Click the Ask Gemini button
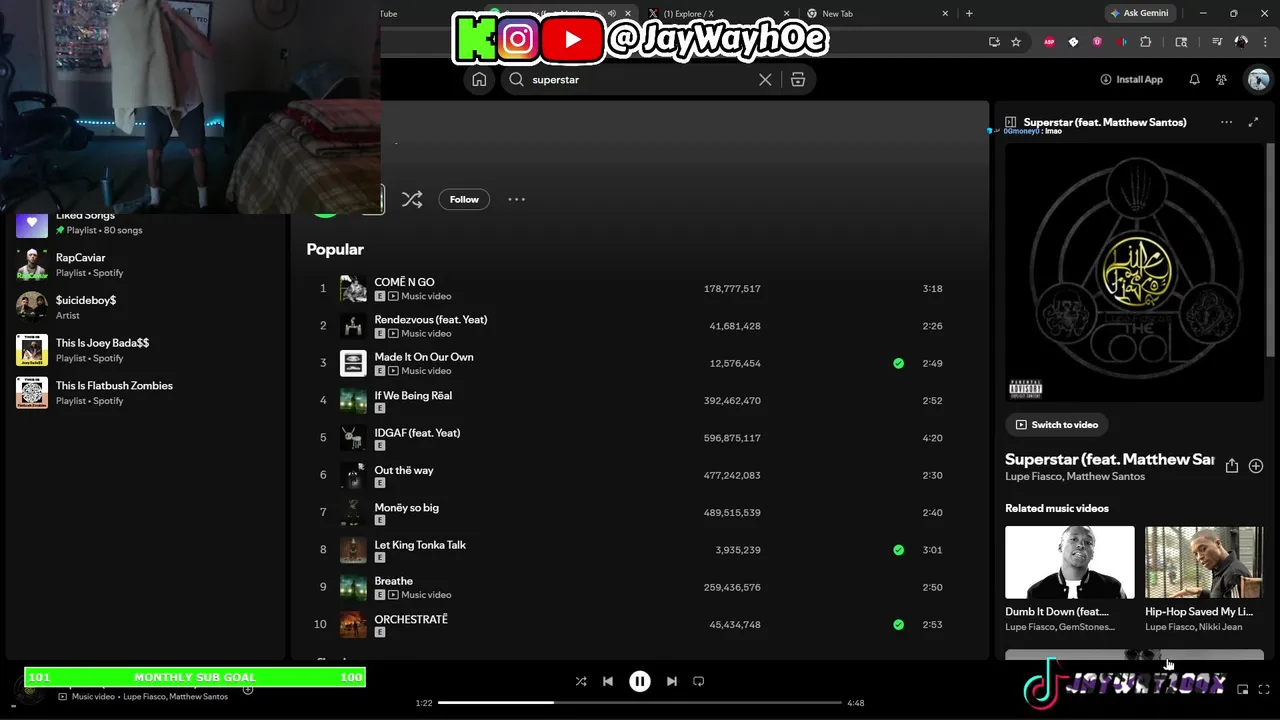Viewport: 1280px width, 720px height. pyautogui.click(x=1139, y=13)
